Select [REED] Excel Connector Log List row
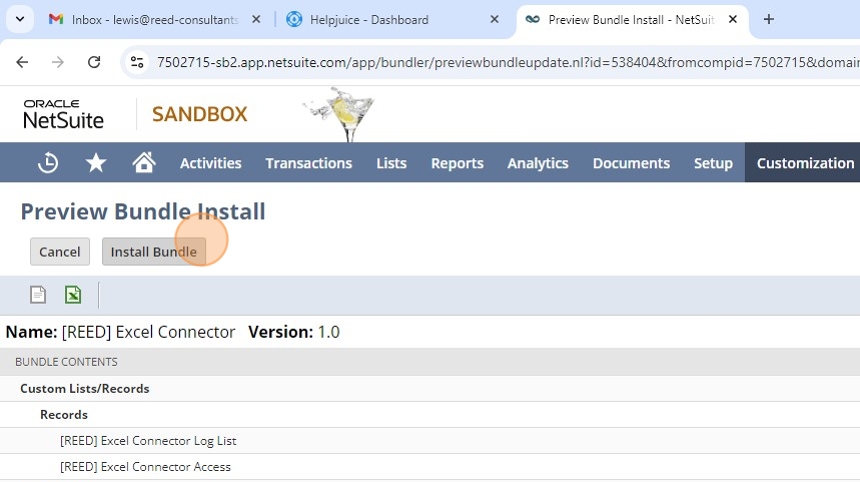The width and height of the screenshot is (860, 482). click(430, 441)
